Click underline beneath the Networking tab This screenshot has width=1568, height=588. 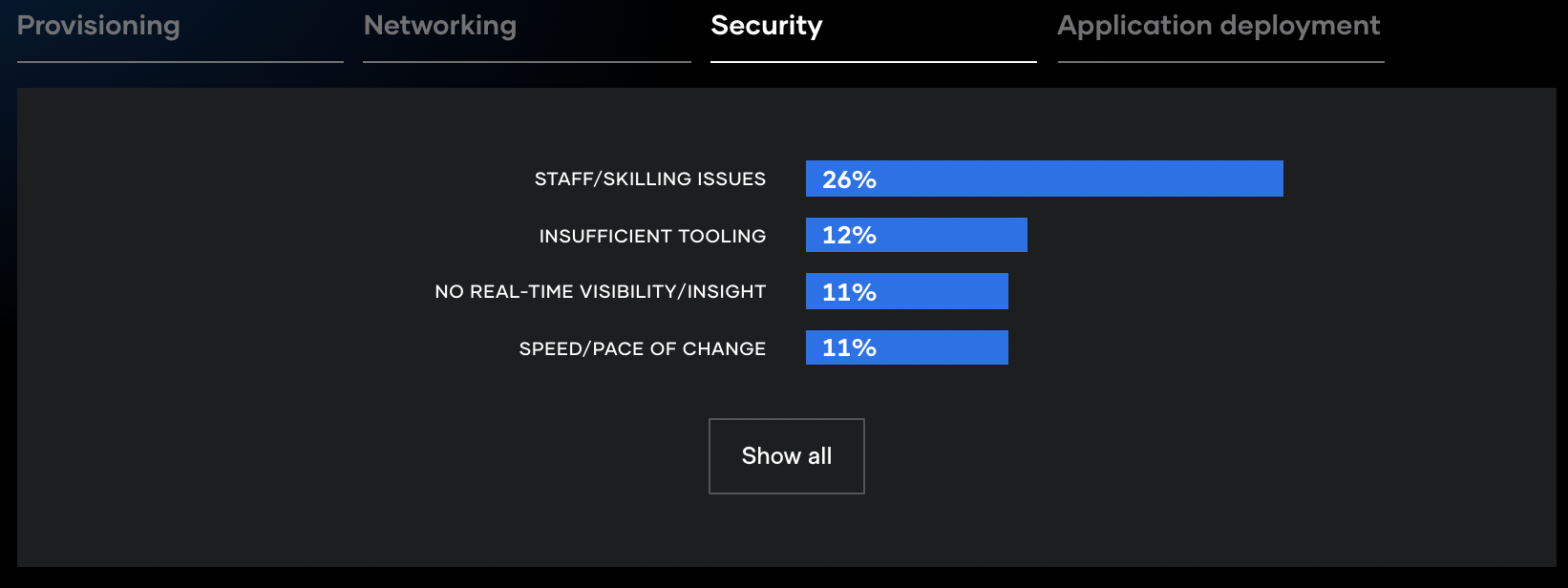tap(527, 62)
